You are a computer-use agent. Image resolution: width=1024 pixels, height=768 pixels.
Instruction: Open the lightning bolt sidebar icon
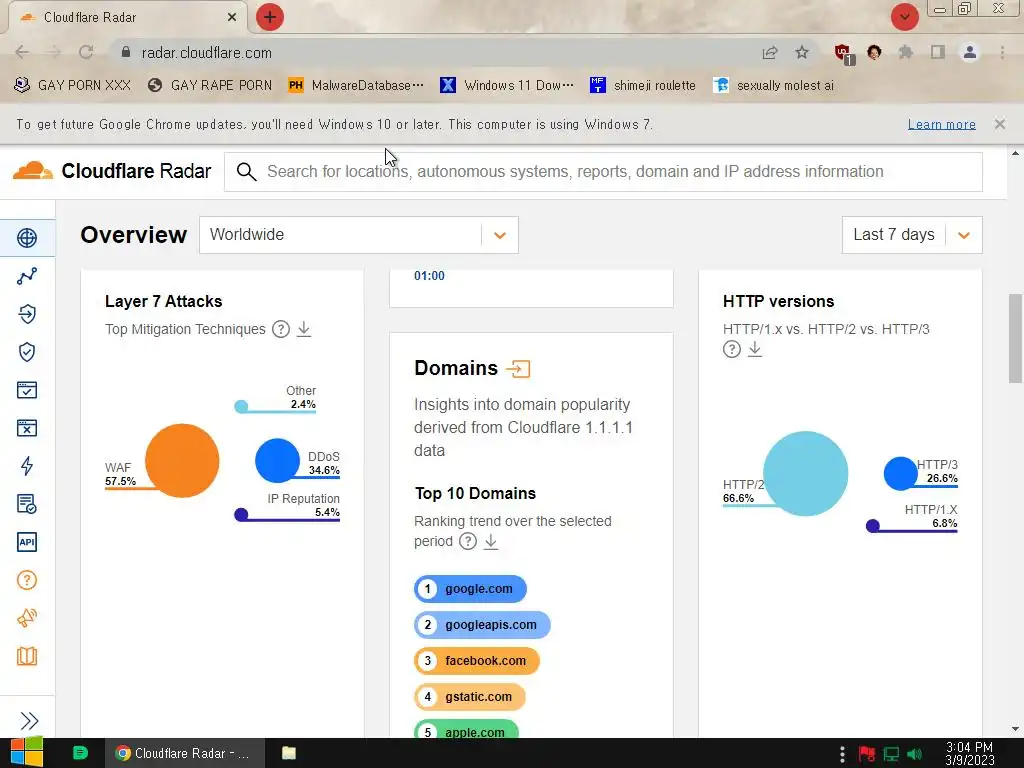[x=27, y=466]
